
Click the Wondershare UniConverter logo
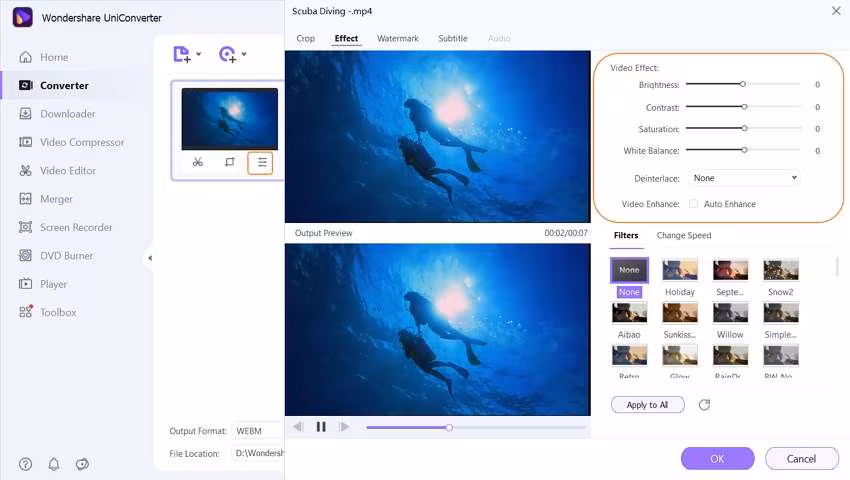coord(23,17)
